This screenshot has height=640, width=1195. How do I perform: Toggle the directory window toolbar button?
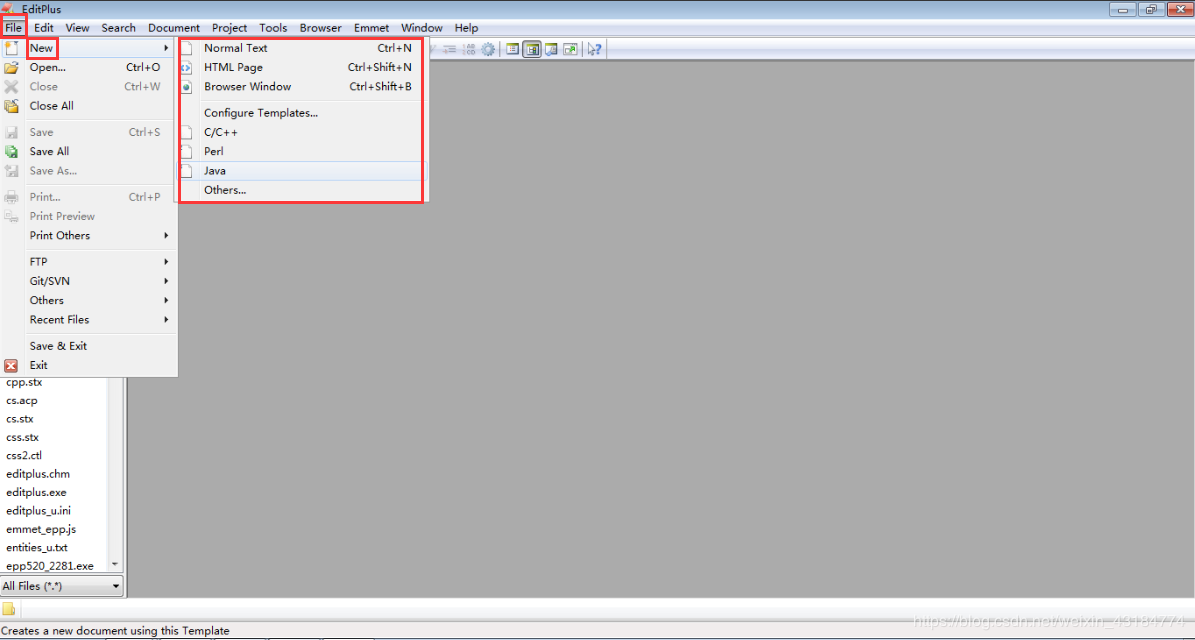pyautogui.click(x=532, y=50)
